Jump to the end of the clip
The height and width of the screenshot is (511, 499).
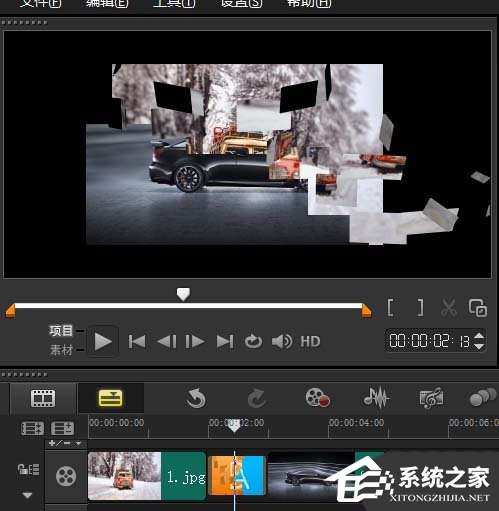tap(225, 342)
